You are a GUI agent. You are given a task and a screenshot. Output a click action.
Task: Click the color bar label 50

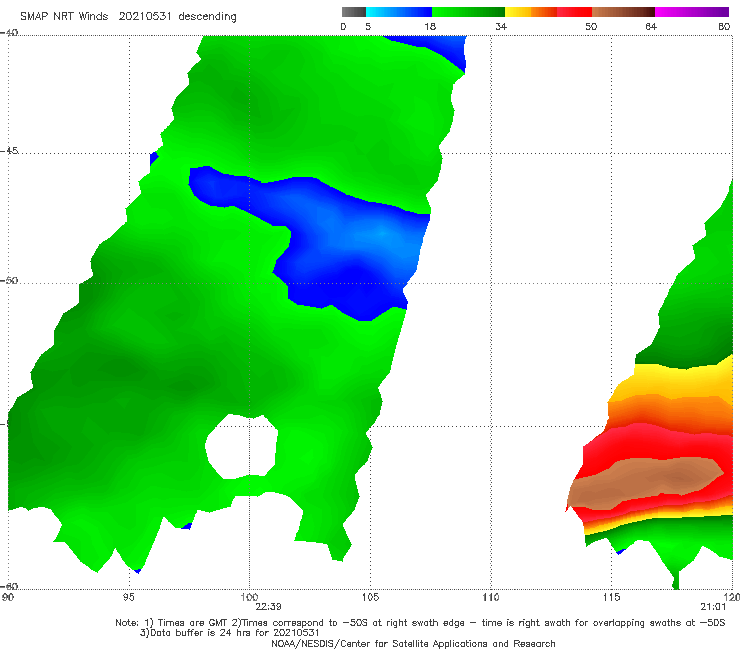click(591, 26)
